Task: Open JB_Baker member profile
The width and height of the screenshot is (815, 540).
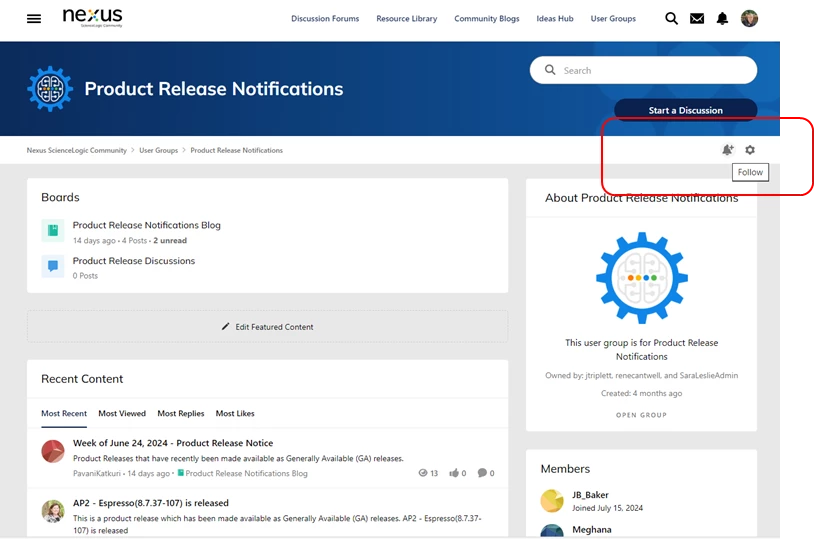Action: [x=590, y=495]
